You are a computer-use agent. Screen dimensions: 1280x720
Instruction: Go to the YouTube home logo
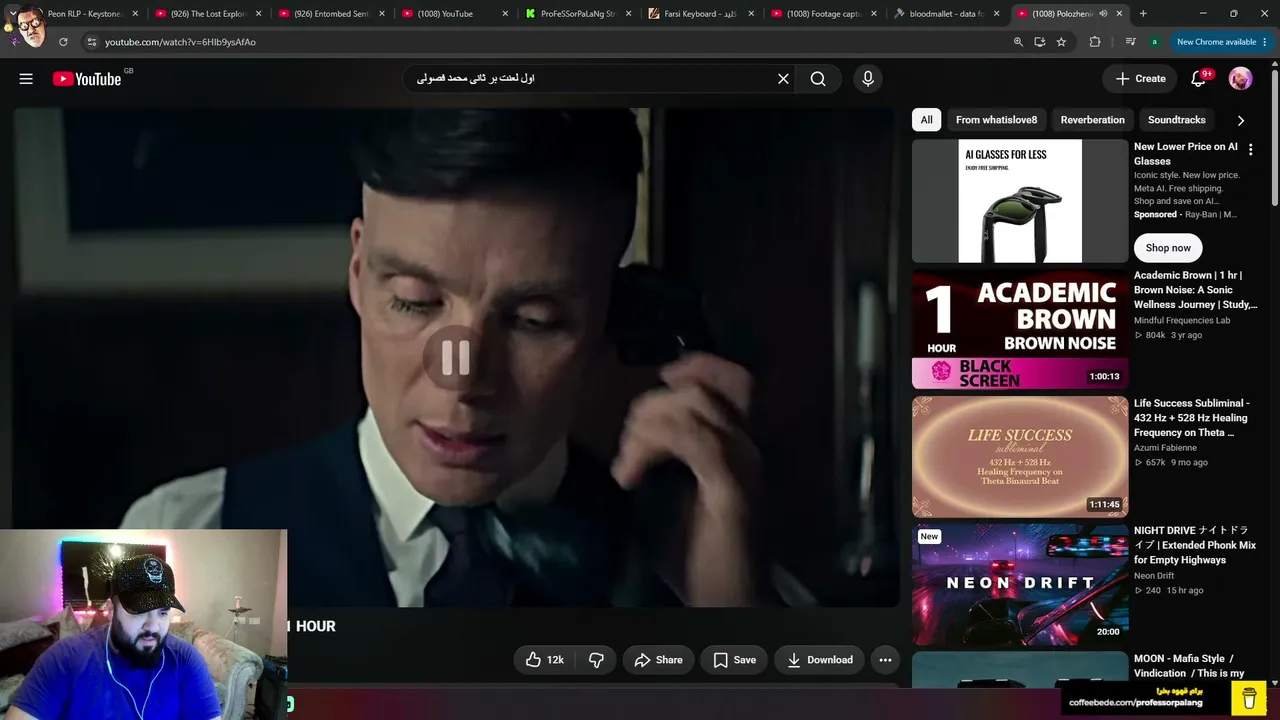(87, 79)
